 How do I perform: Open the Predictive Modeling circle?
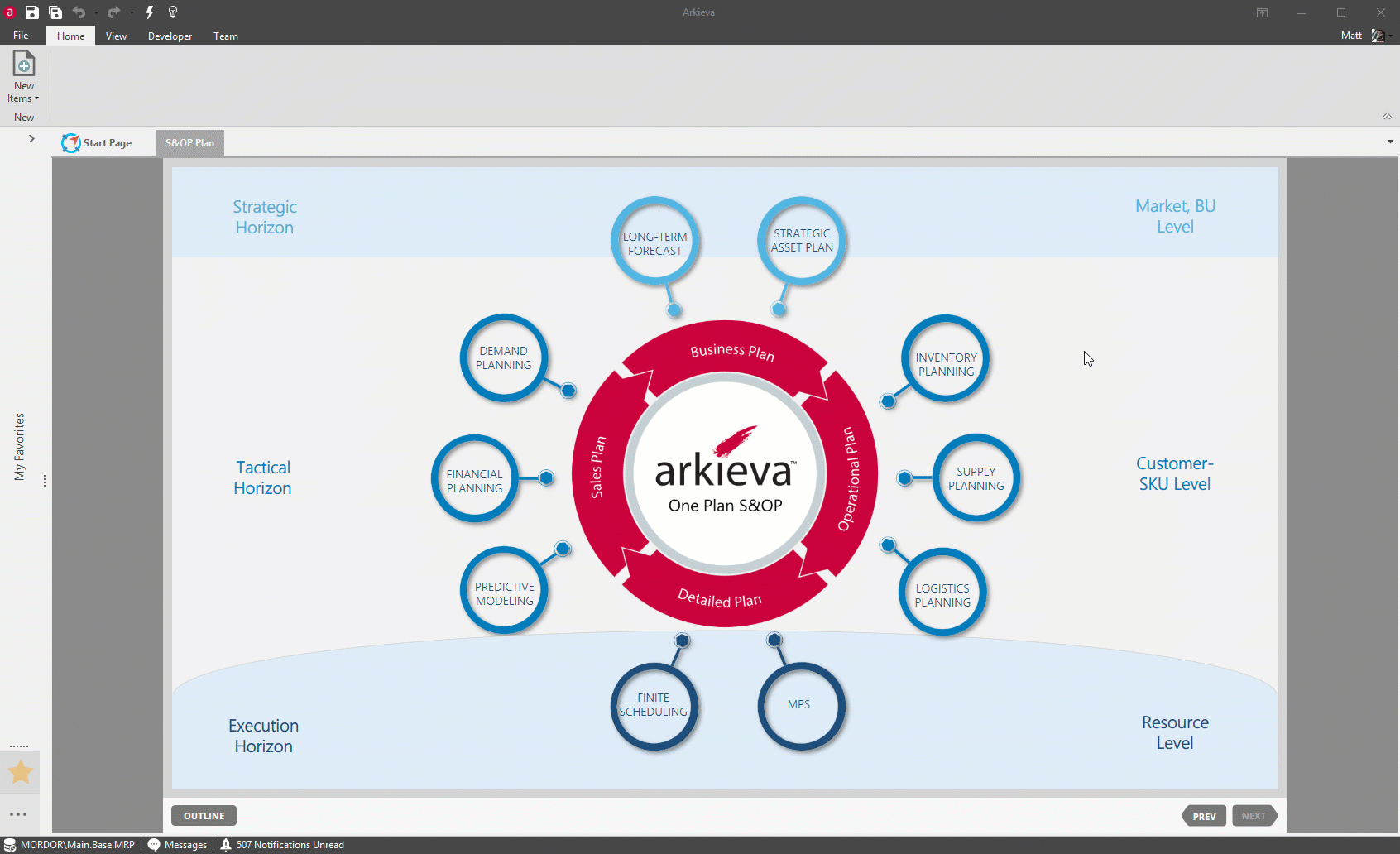click(x=505, y=591)
